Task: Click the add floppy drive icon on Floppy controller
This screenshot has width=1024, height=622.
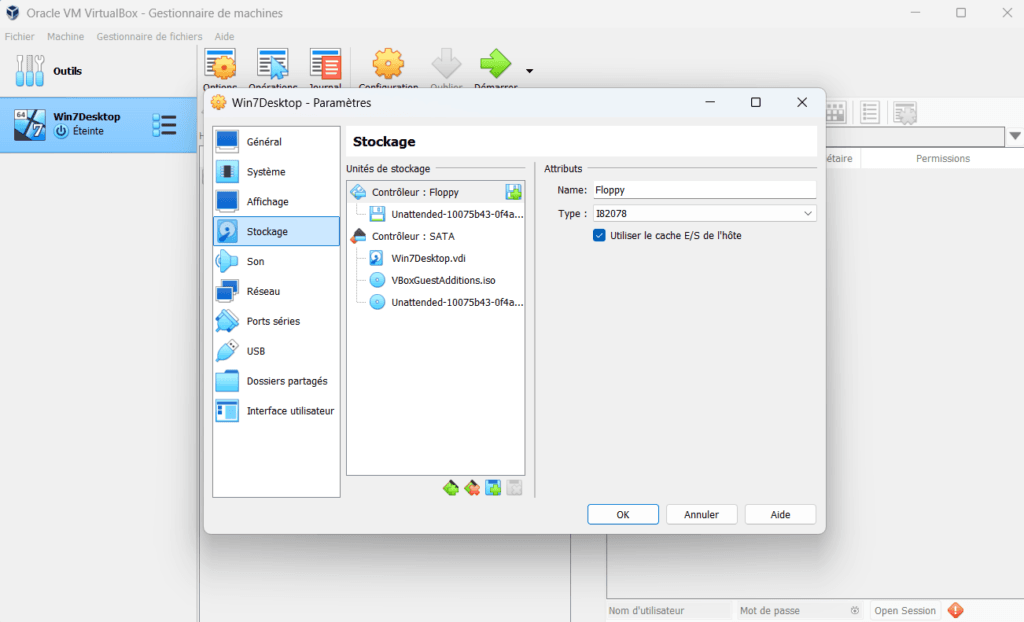Action: (513, 192)
